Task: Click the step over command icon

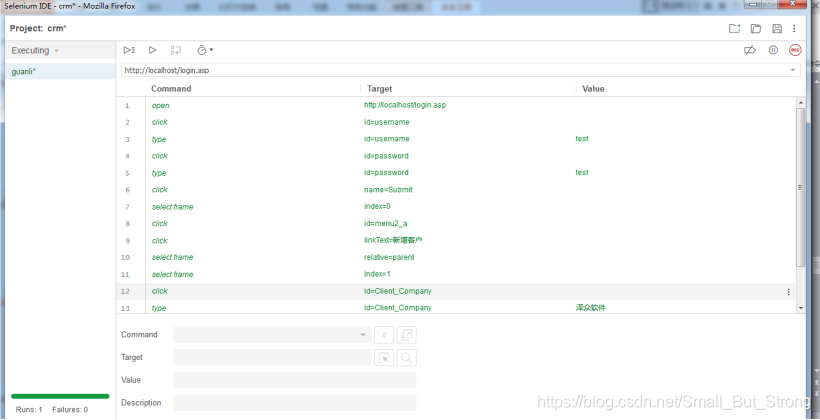Action: pyautogui.click(x=176, y=50)
